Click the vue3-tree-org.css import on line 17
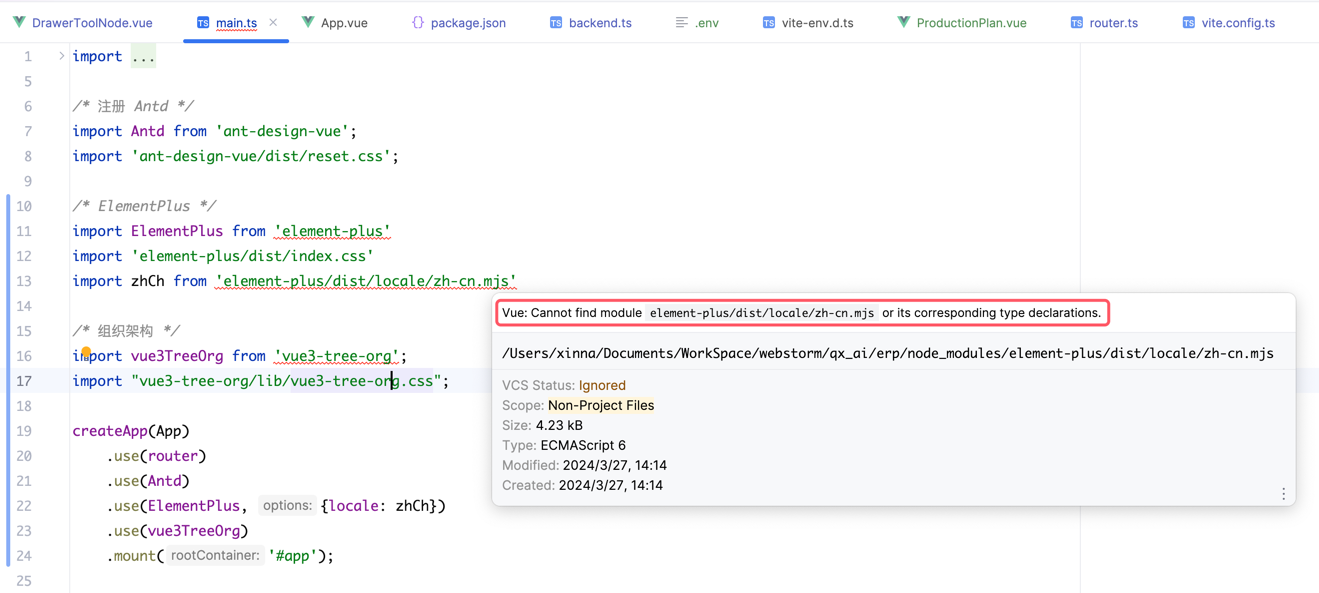1319x593 pixels. tap(286, 381)
